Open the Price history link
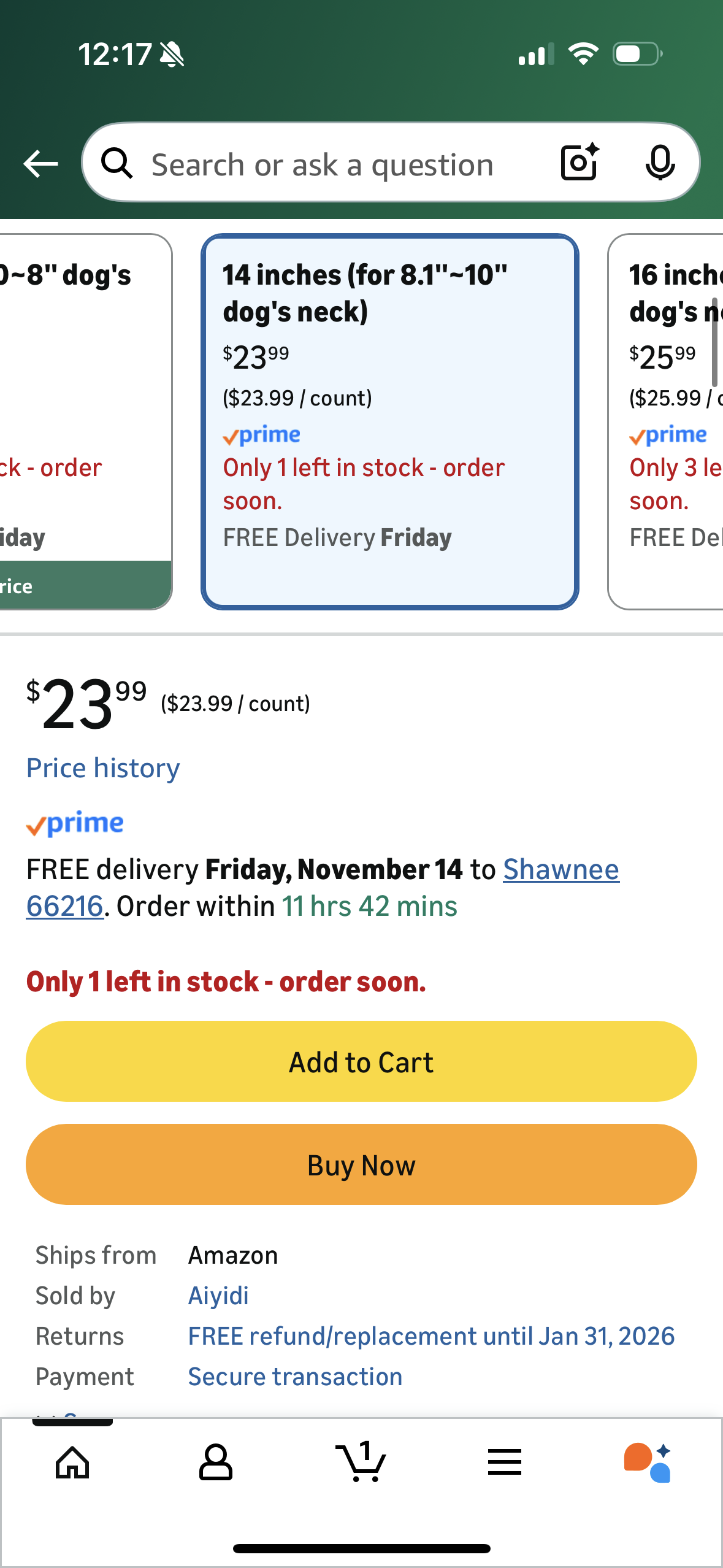Viewport: 723px width, 1568px height. (x=103, y=768)
